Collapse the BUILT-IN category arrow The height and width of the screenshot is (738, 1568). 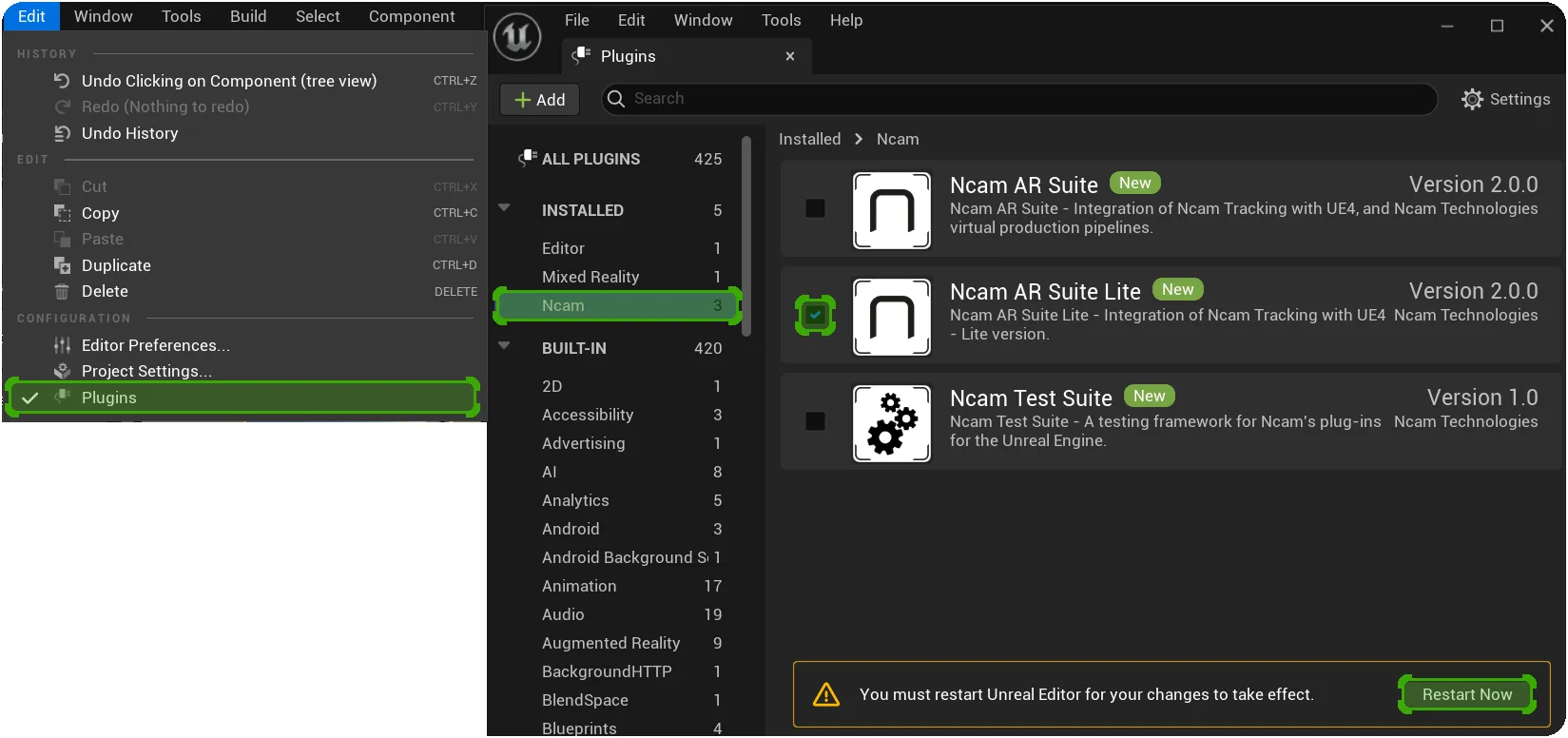tap(505, 345)
